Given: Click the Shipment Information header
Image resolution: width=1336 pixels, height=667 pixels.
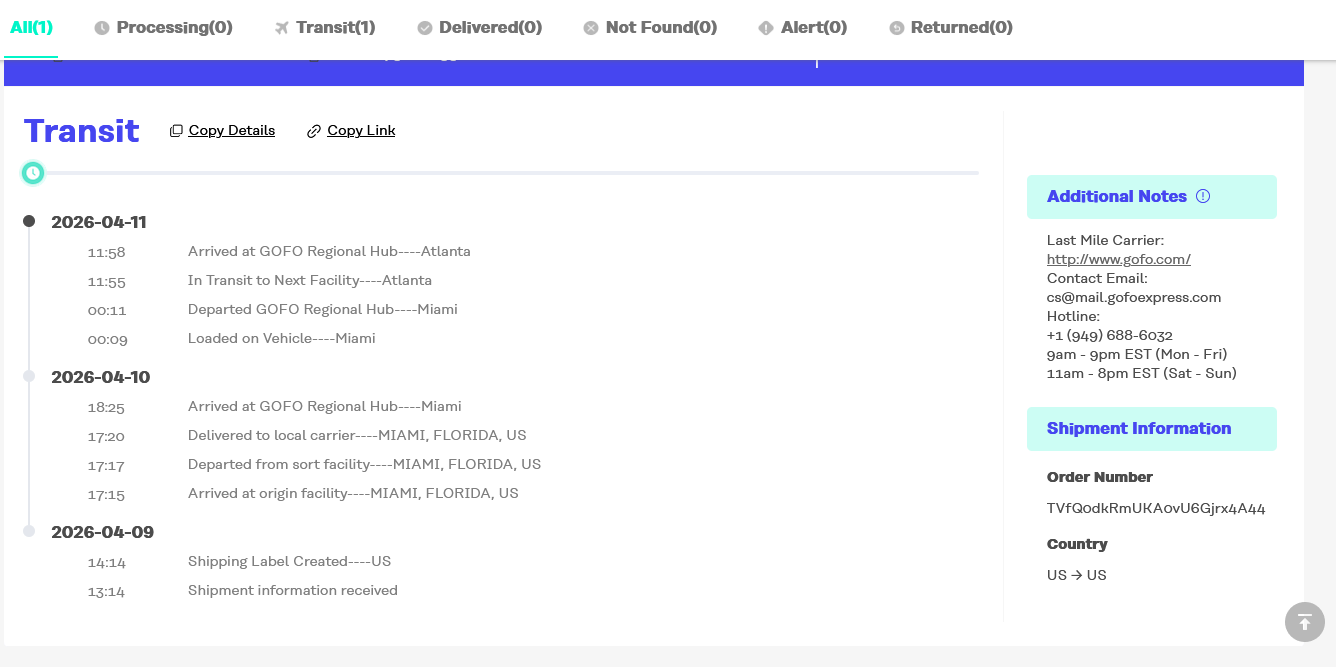Looking at the screenshot, I should pos(1139,428).
